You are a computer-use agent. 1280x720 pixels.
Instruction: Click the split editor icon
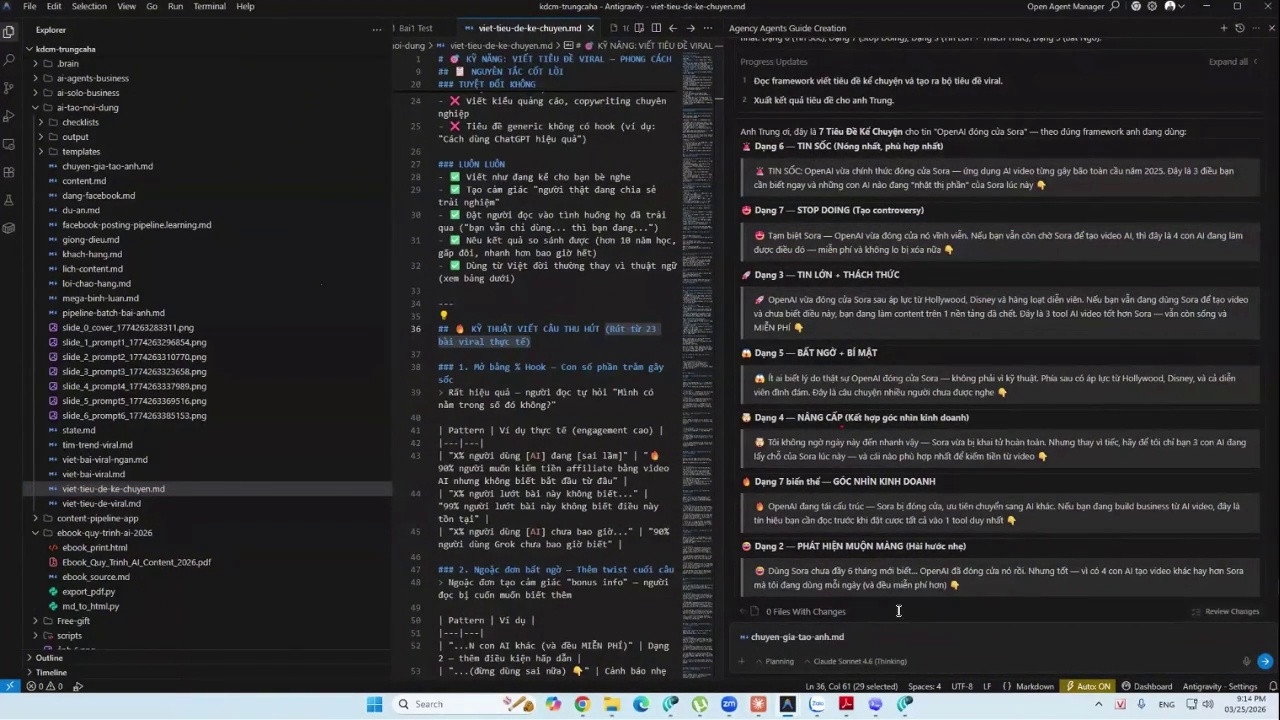[x=656, y=28]
